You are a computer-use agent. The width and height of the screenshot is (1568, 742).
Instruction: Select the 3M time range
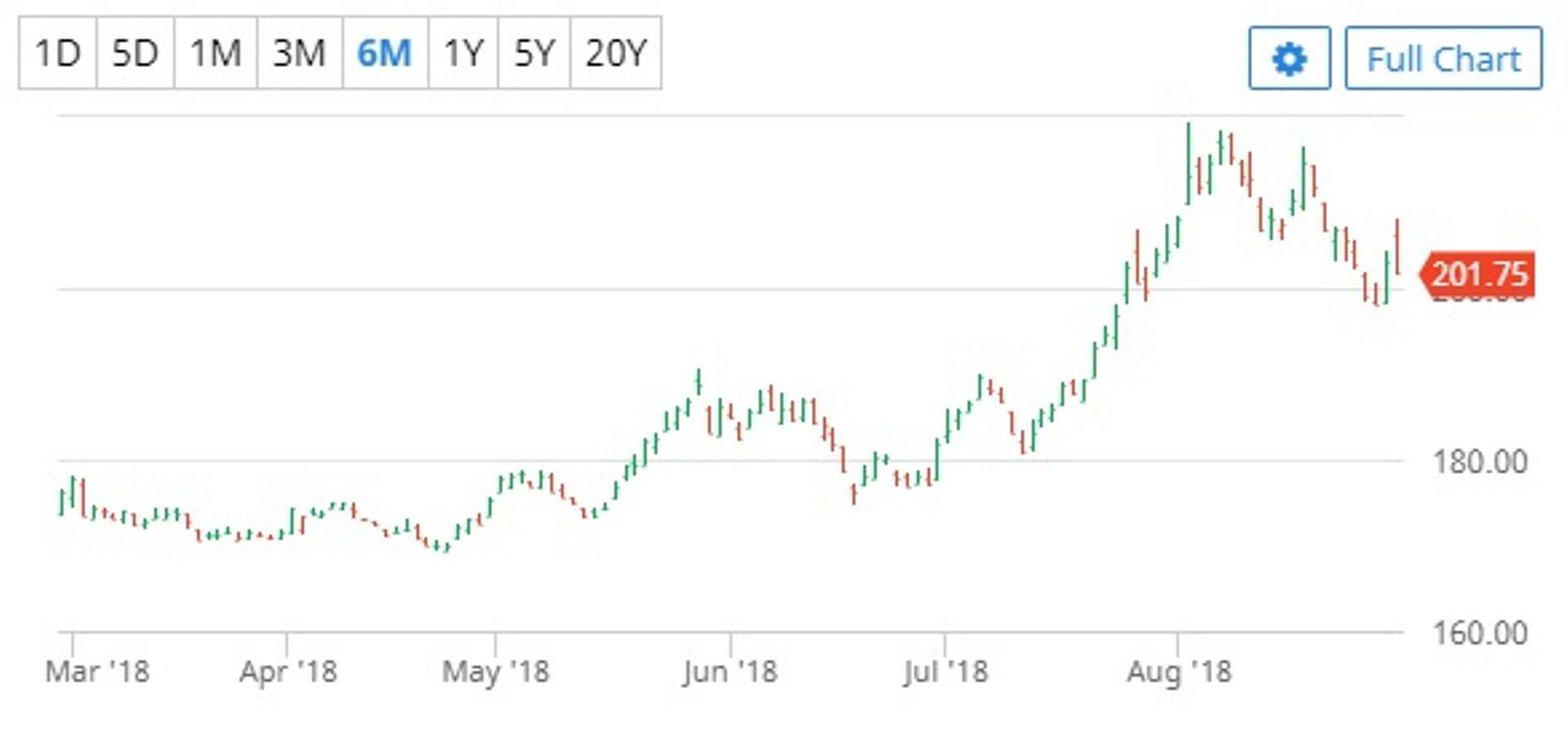point(299,53)
